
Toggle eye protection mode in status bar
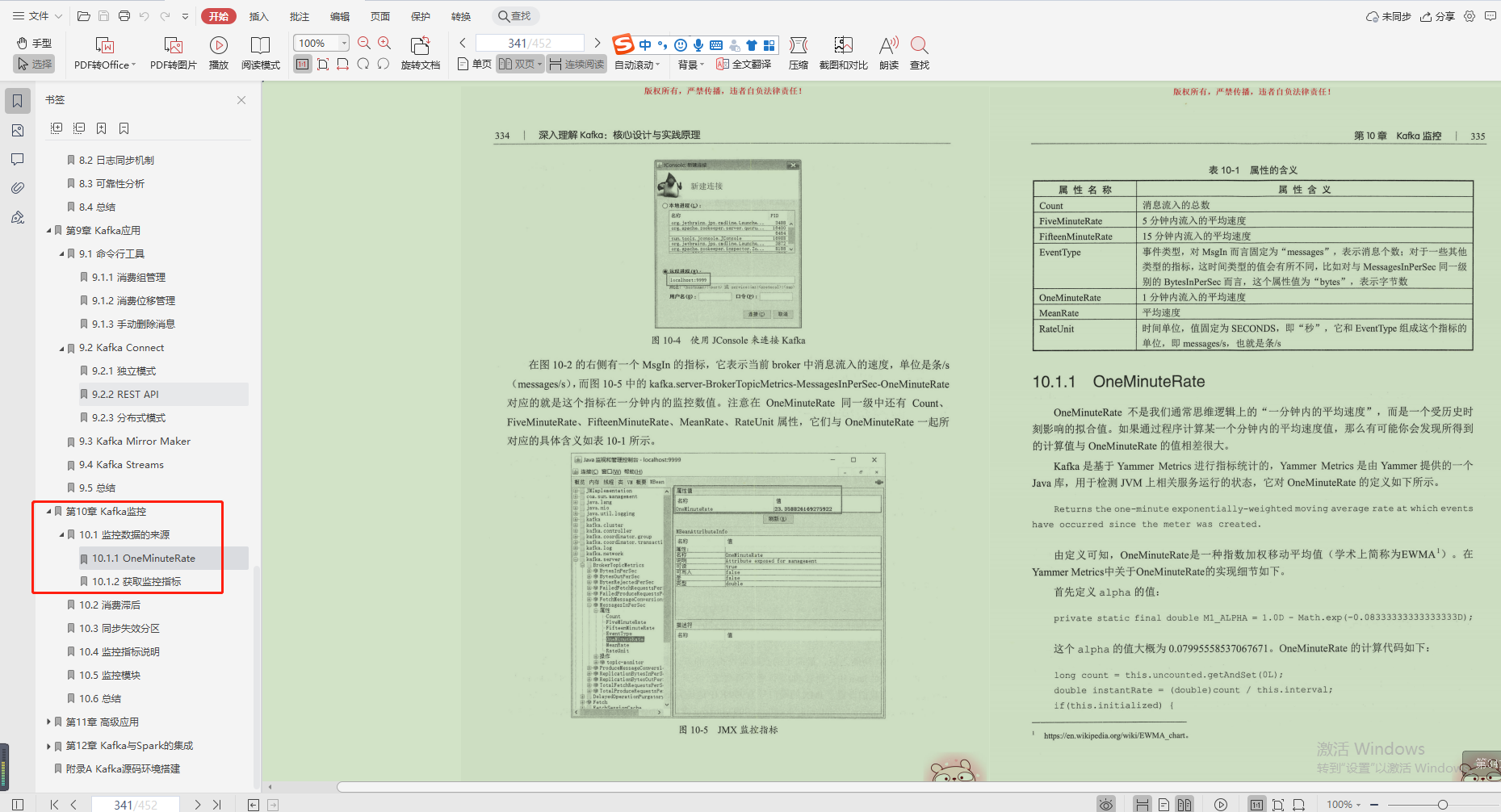(1106, 804)
